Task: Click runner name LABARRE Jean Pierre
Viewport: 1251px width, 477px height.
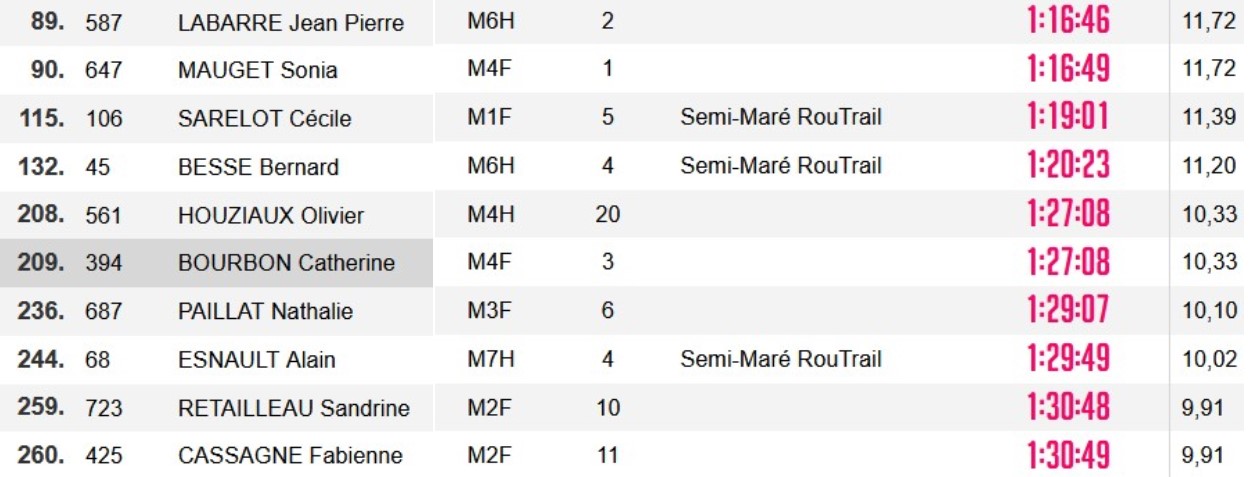Action: pos(291,24)
